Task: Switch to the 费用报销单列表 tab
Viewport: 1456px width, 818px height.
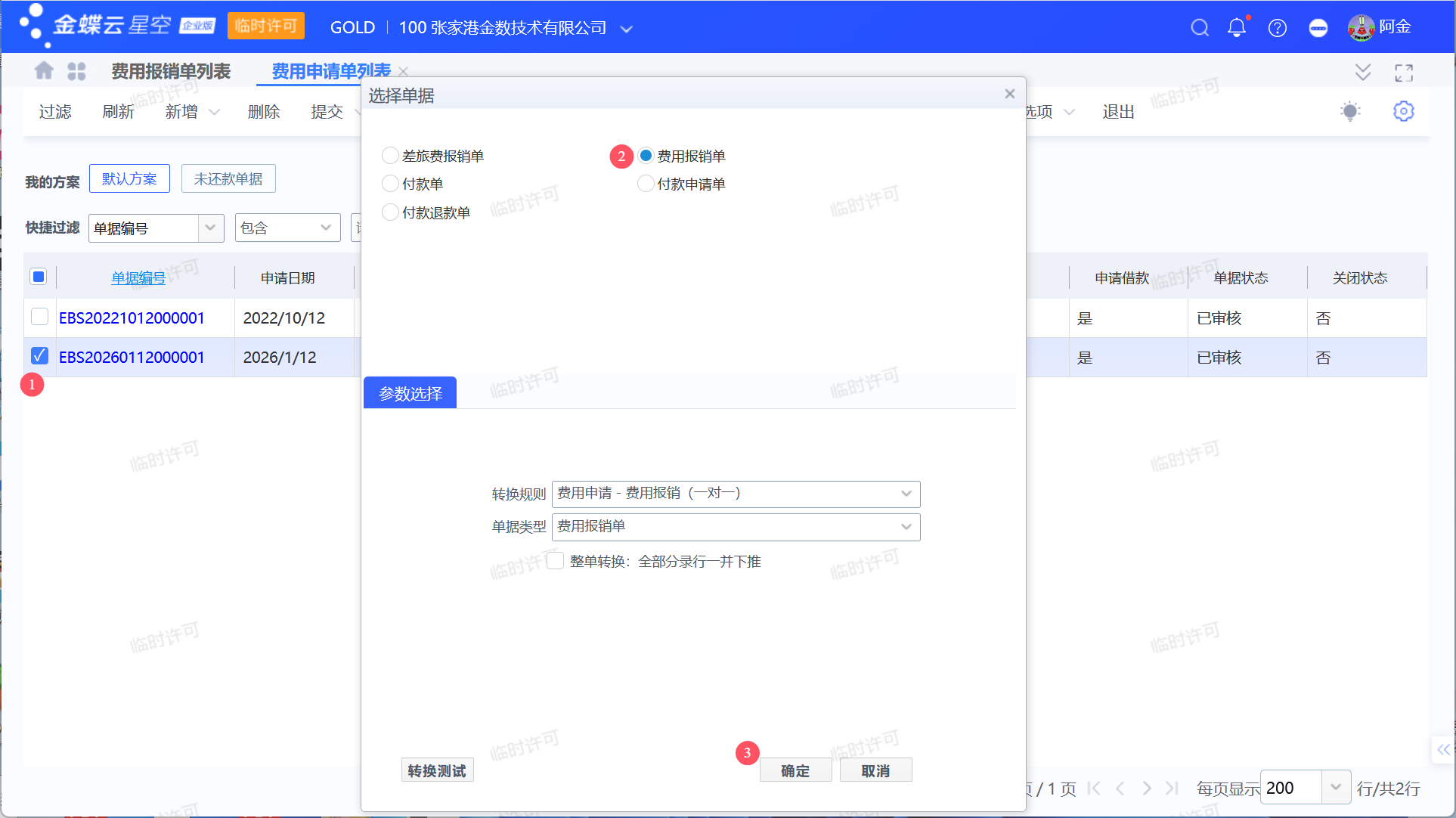Action: coord(171,71)
